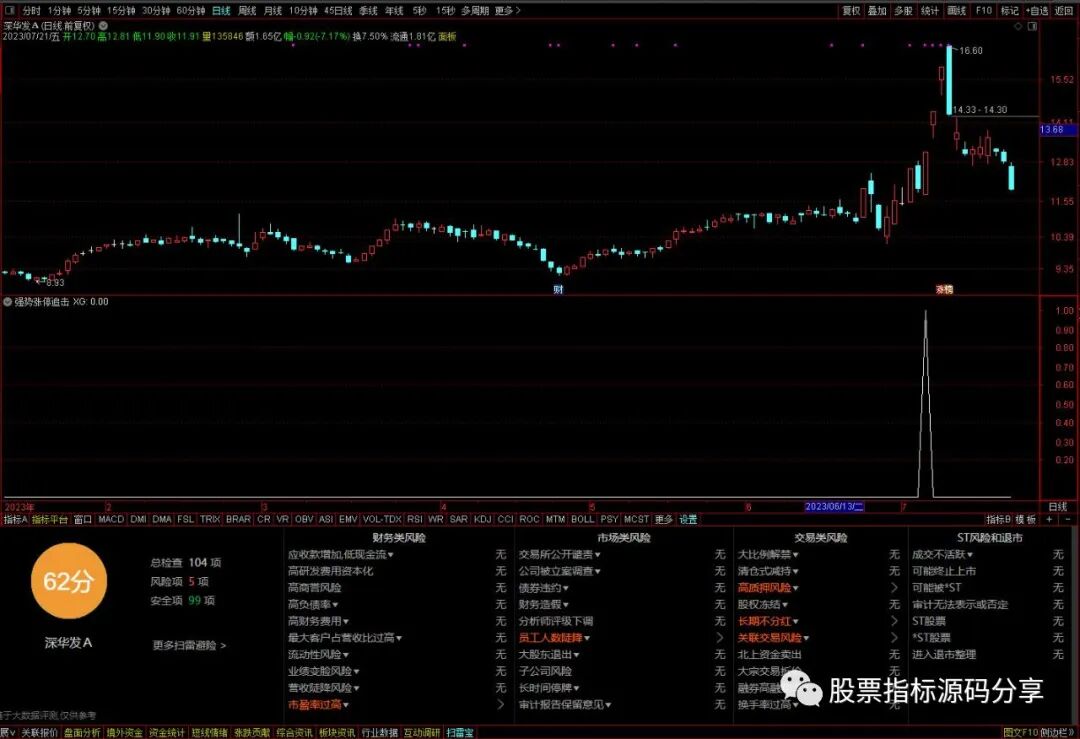Open the 扫雷宝 bottom tab
1080x739 pixels.
459,733
